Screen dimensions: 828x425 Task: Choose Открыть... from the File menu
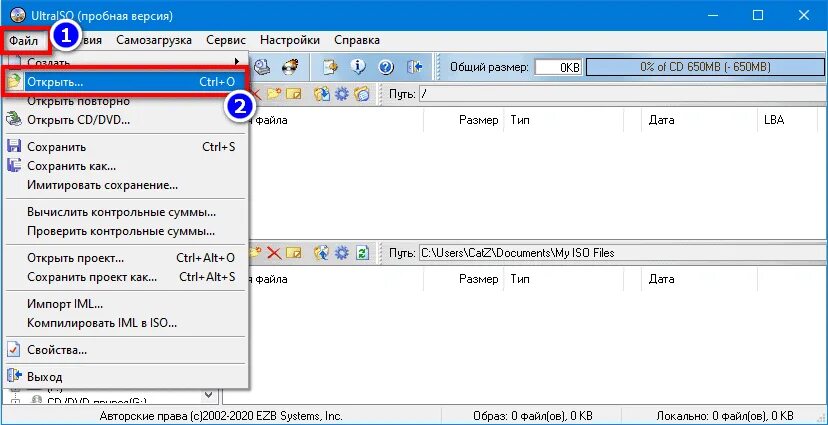click(127, 82)
